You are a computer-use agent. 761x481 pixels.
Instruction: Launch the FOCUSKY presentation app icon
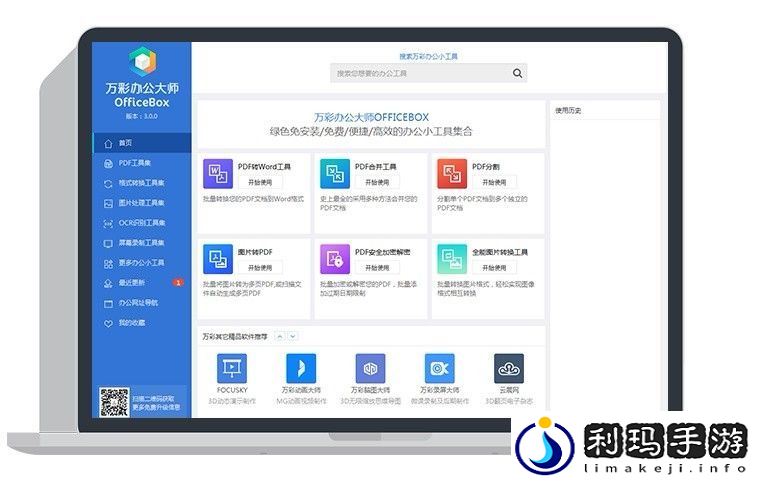click(x=232, y=368)
